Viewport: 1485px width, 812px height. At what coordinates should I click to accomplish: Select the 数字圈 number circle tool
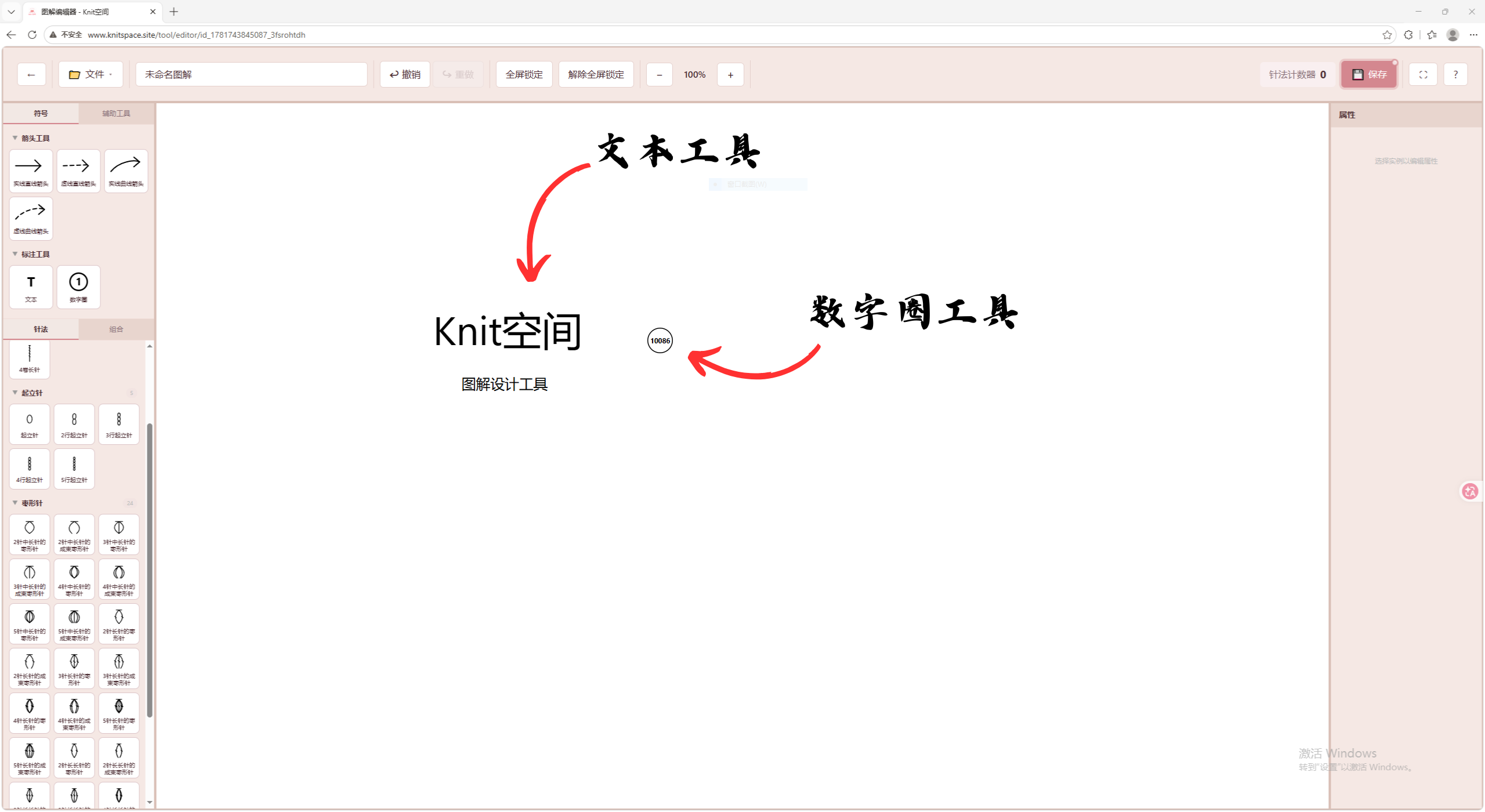78,287
